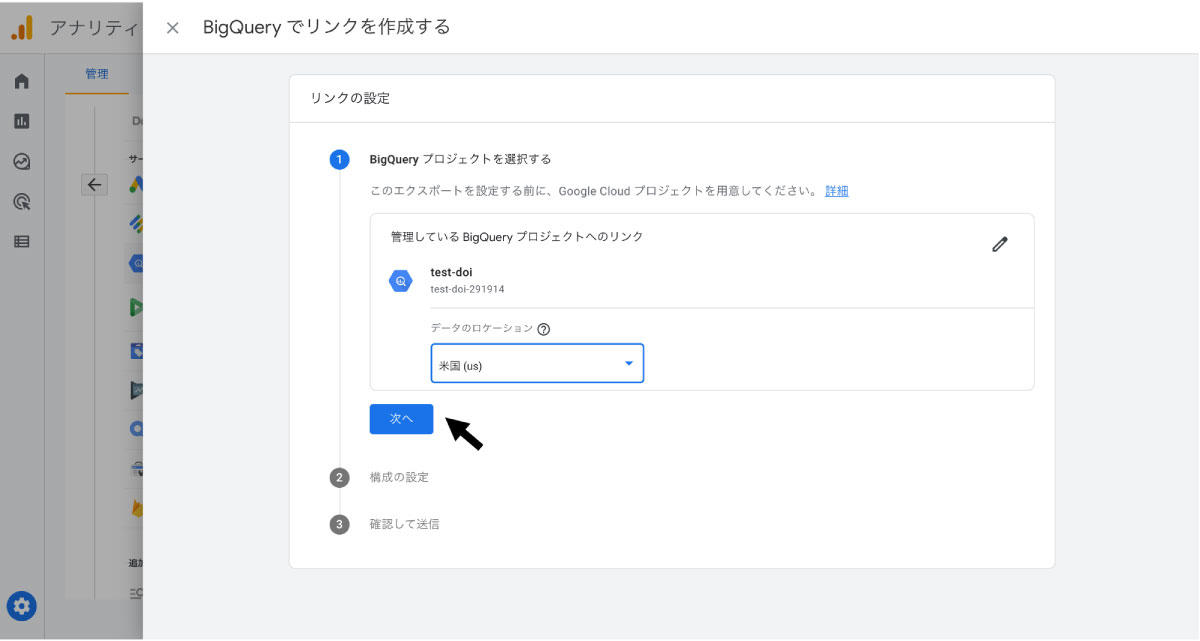The height and width of the screenshot is (641, 1200).
Task: Click the 次へ button
Action: pos(401,419)
